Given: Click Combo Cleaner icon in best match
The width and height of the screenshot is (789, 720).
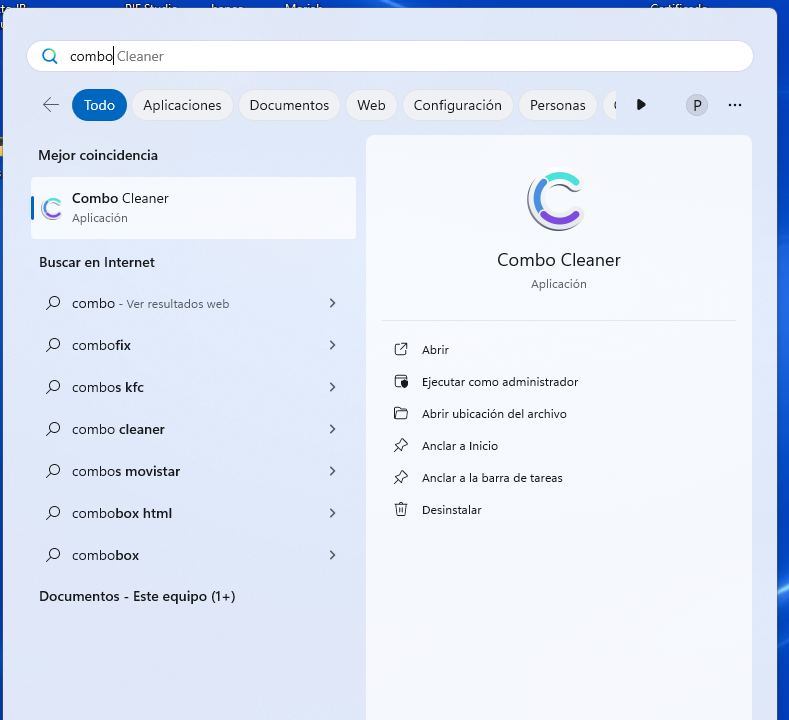Looking at the screenshot, I should click(51, 208).
